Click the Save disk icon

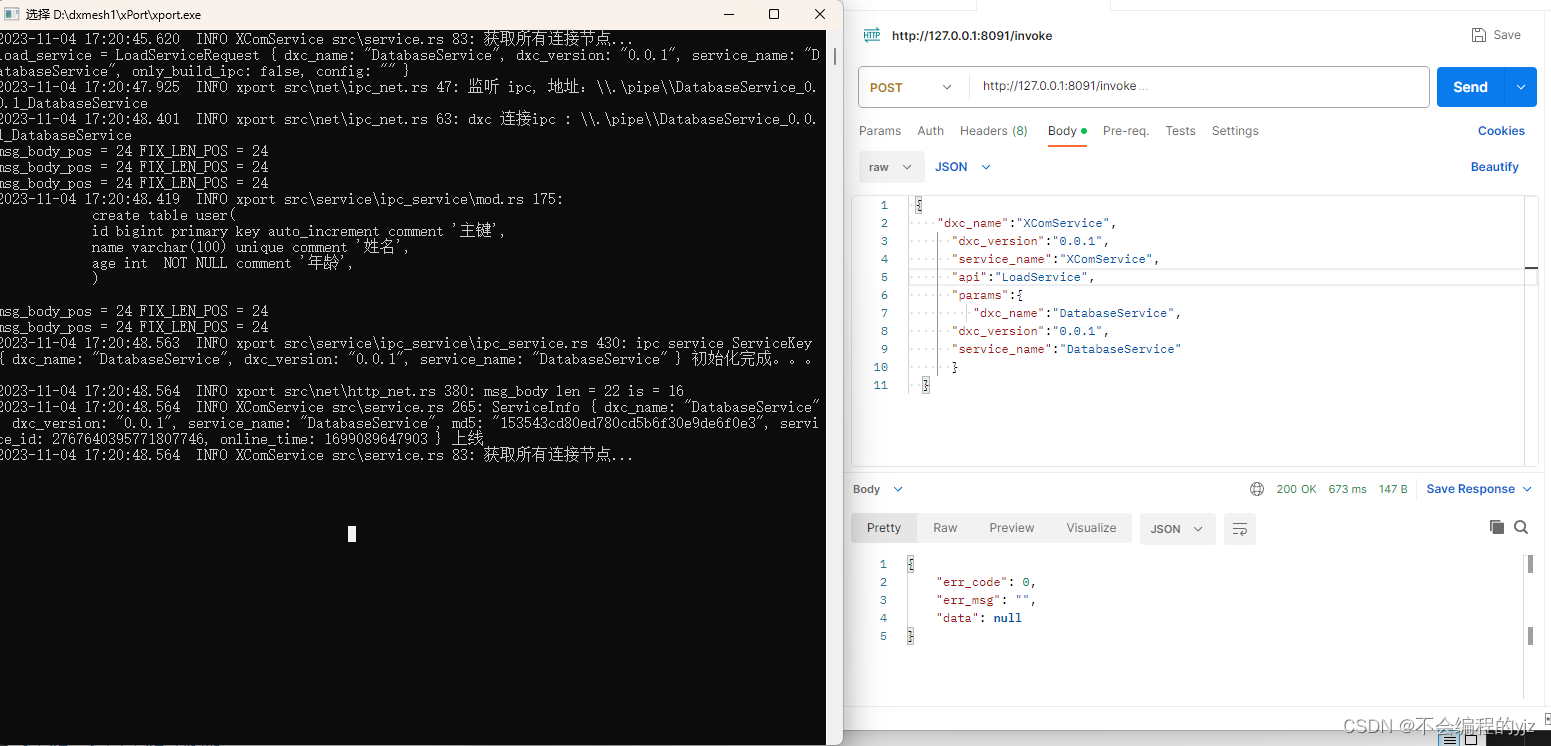coord(1479,35)
